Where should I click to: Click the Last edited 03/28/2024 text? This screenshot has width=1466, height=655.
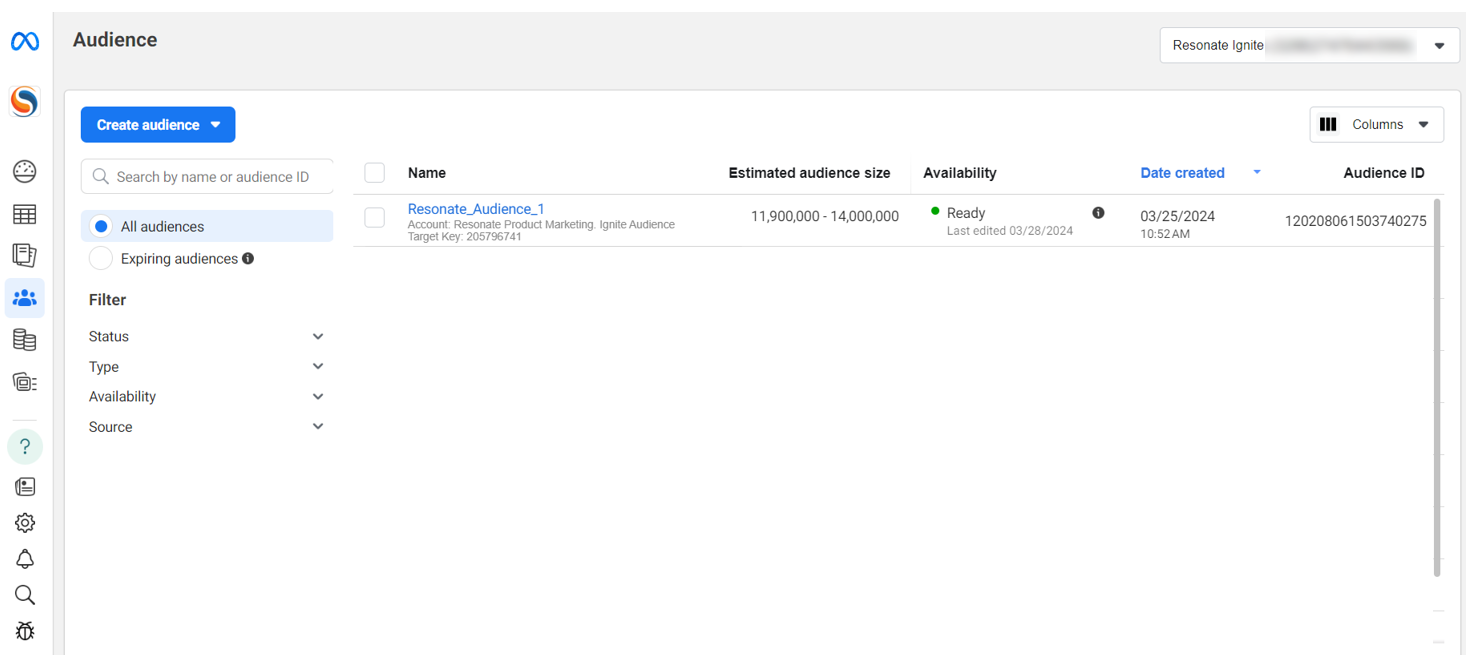point(1010,231)
